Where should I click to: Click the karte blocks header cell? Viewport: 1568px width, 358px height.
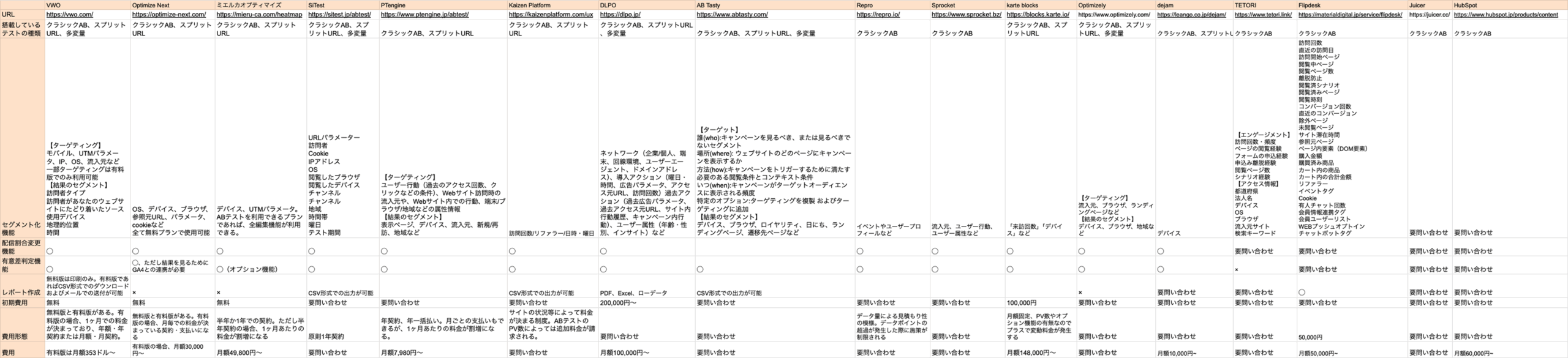click(x=1041, y=5)
